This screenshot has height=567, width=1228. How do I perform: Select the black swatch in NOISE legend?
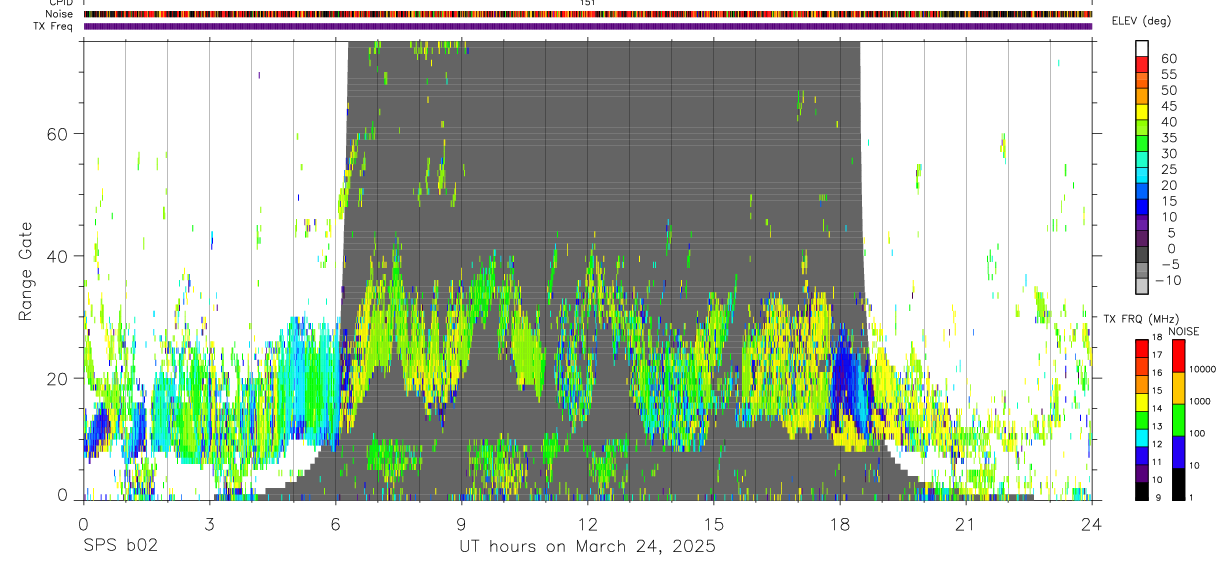[1179, 484]
